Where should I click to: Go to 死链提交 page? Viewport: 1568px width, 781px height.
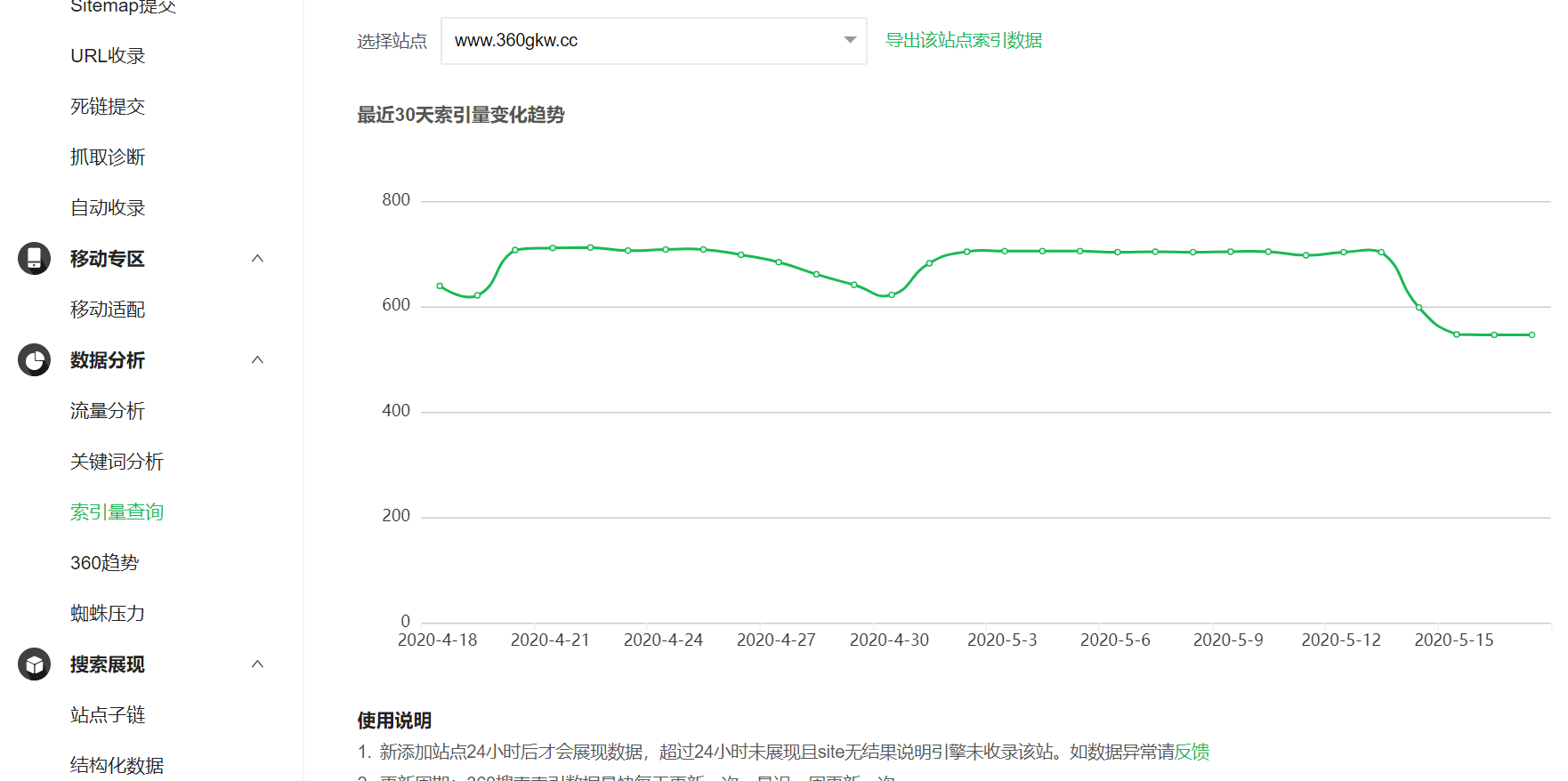pyautogui.click(x=108, y=107)
